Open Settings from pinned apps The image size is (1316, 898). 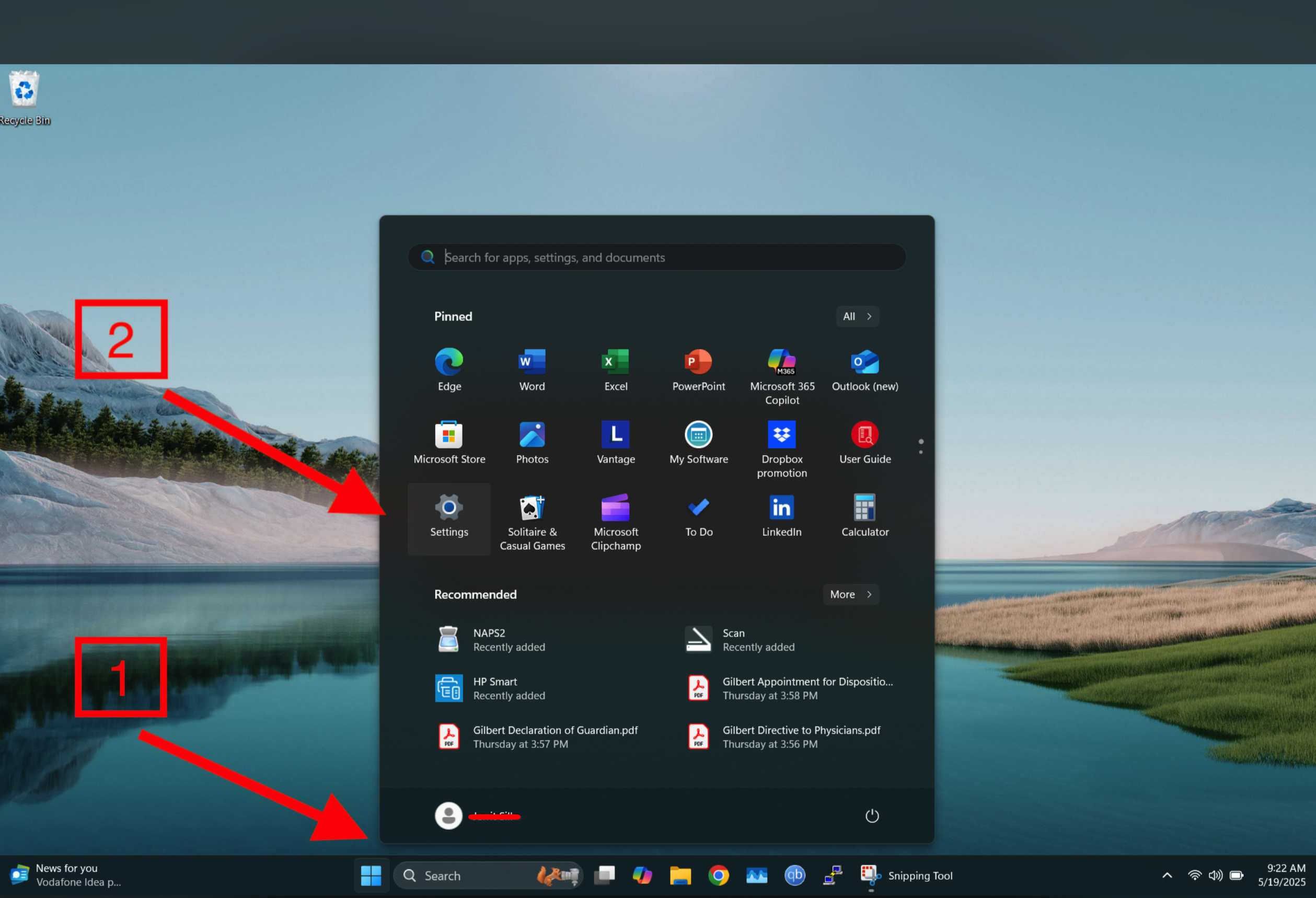(x=449, y=519)
